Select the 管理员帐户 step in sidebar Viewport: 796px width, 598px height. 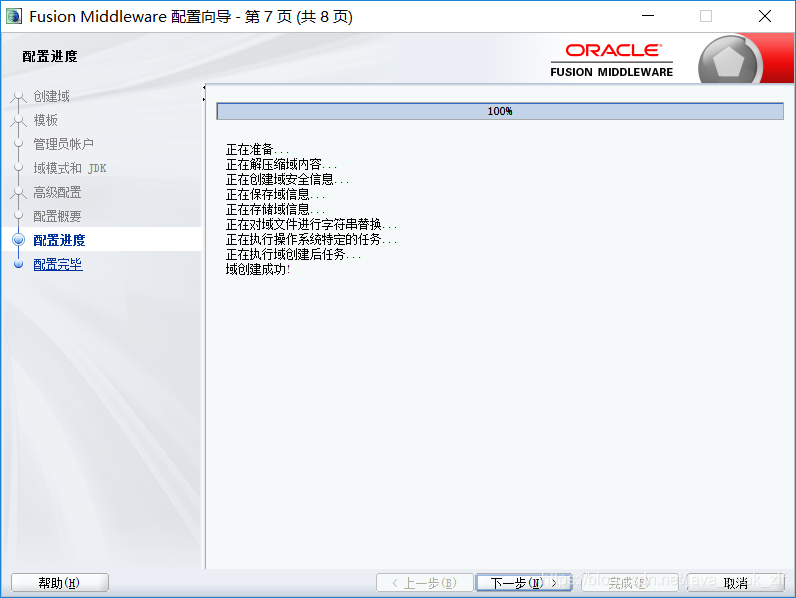pos(63,144)
